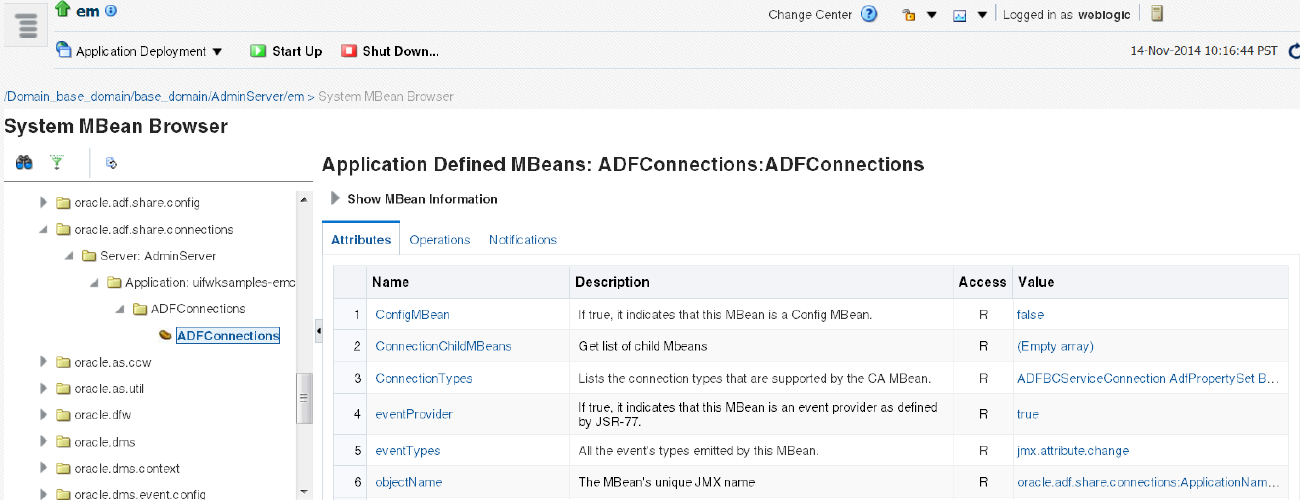This screenshot has height=503, width=1300.
Task: Expand Show MBean Information section
Action: click(336, 199)
